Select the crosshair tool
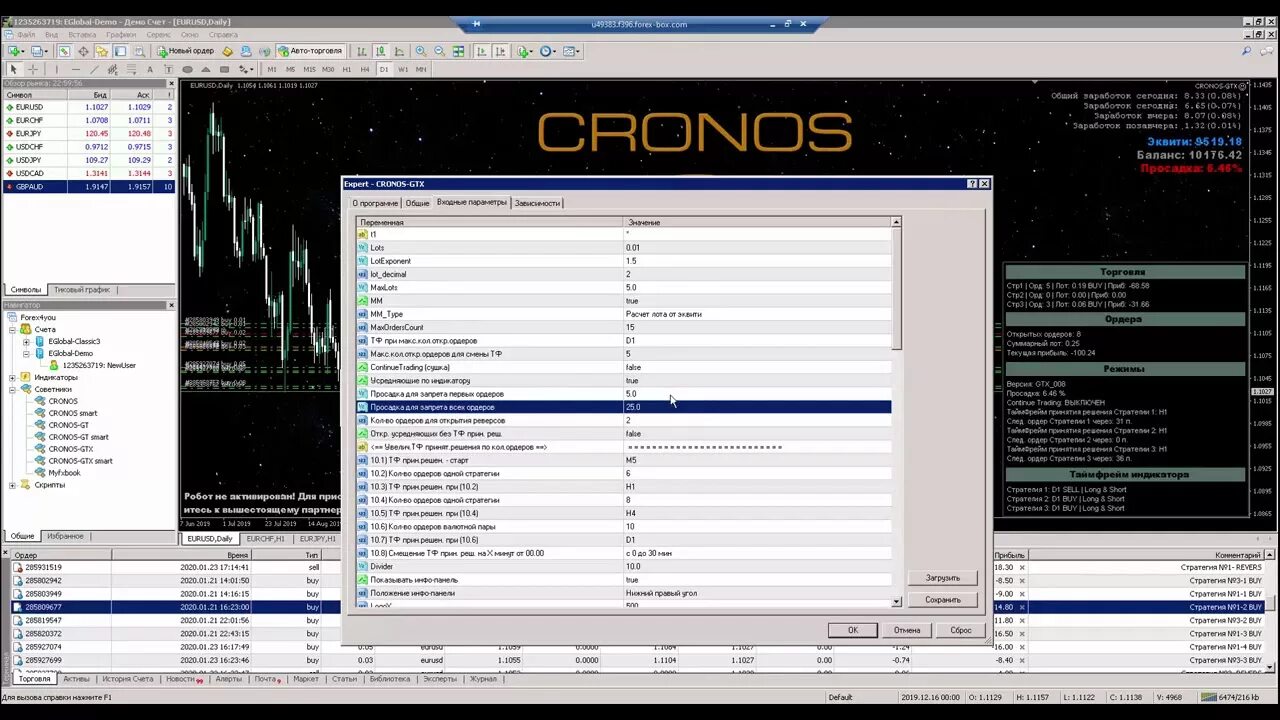 [33, 69]
